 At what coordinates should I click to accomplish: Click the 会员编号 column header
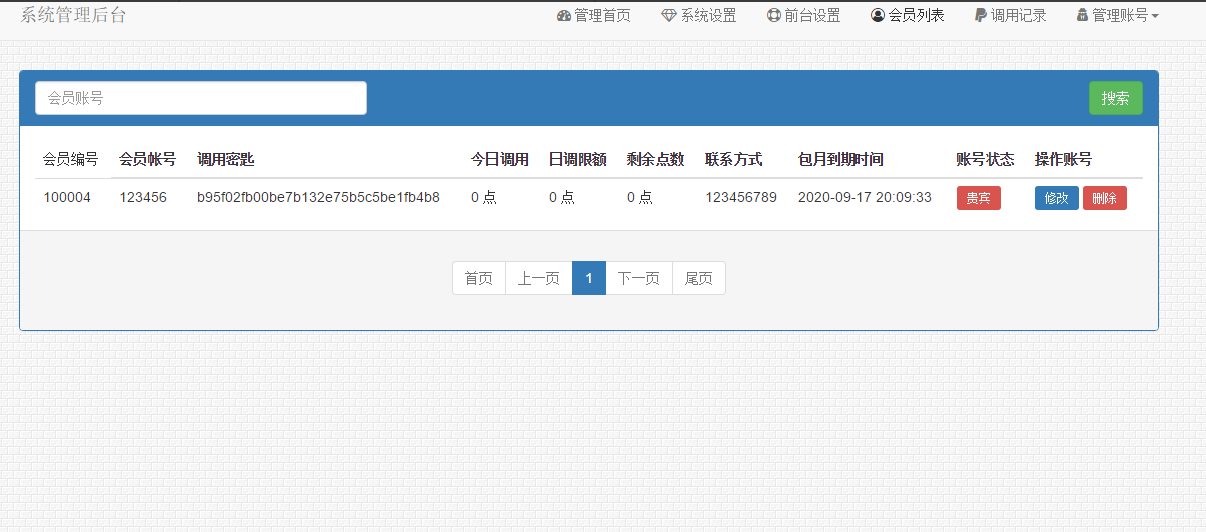click(70, 160)
